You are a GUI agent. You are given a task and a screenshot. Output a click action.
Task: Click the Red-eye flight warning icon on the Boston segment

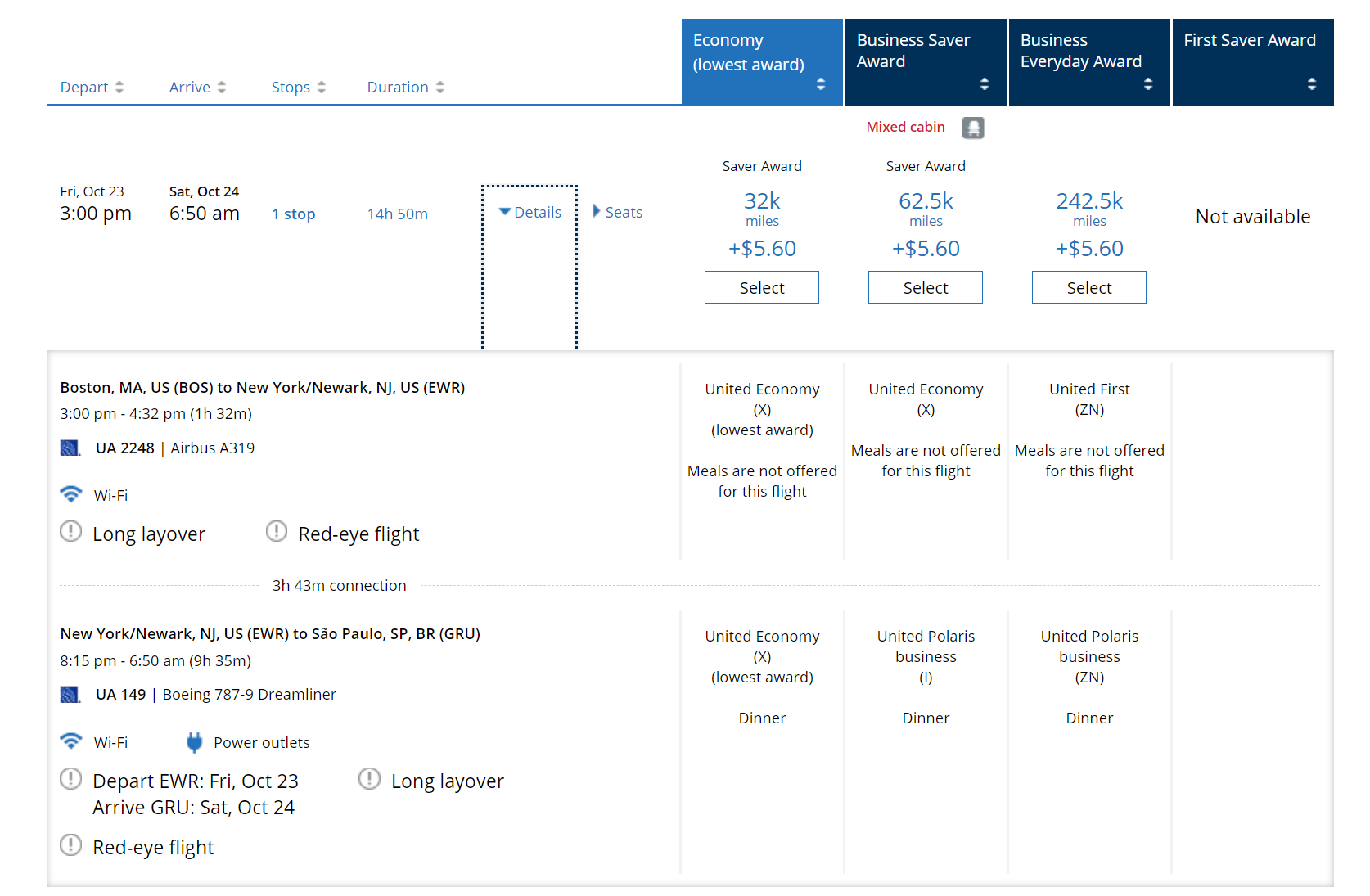coord(277,532)
